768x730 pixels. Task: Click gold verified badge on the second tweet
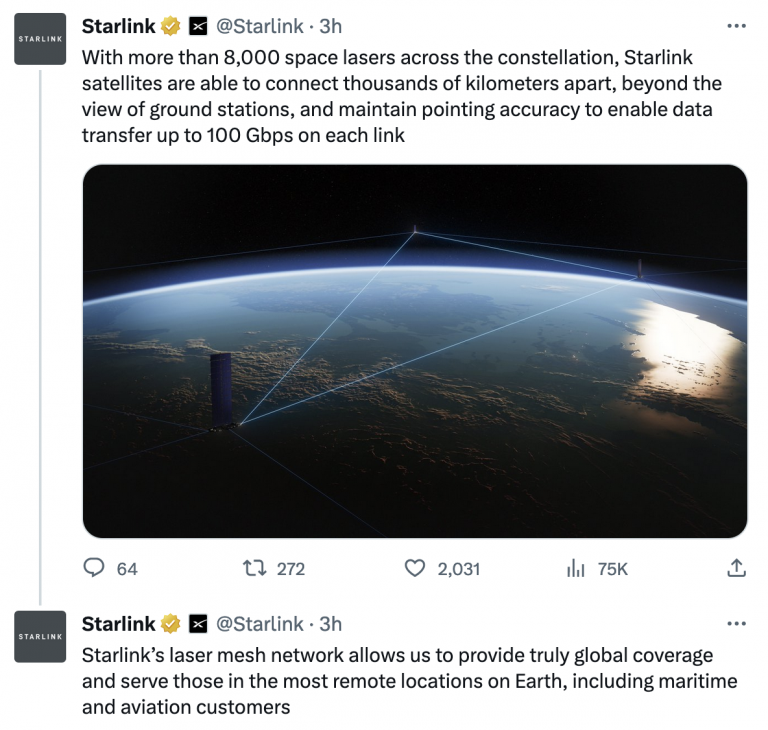click(171, 624)
